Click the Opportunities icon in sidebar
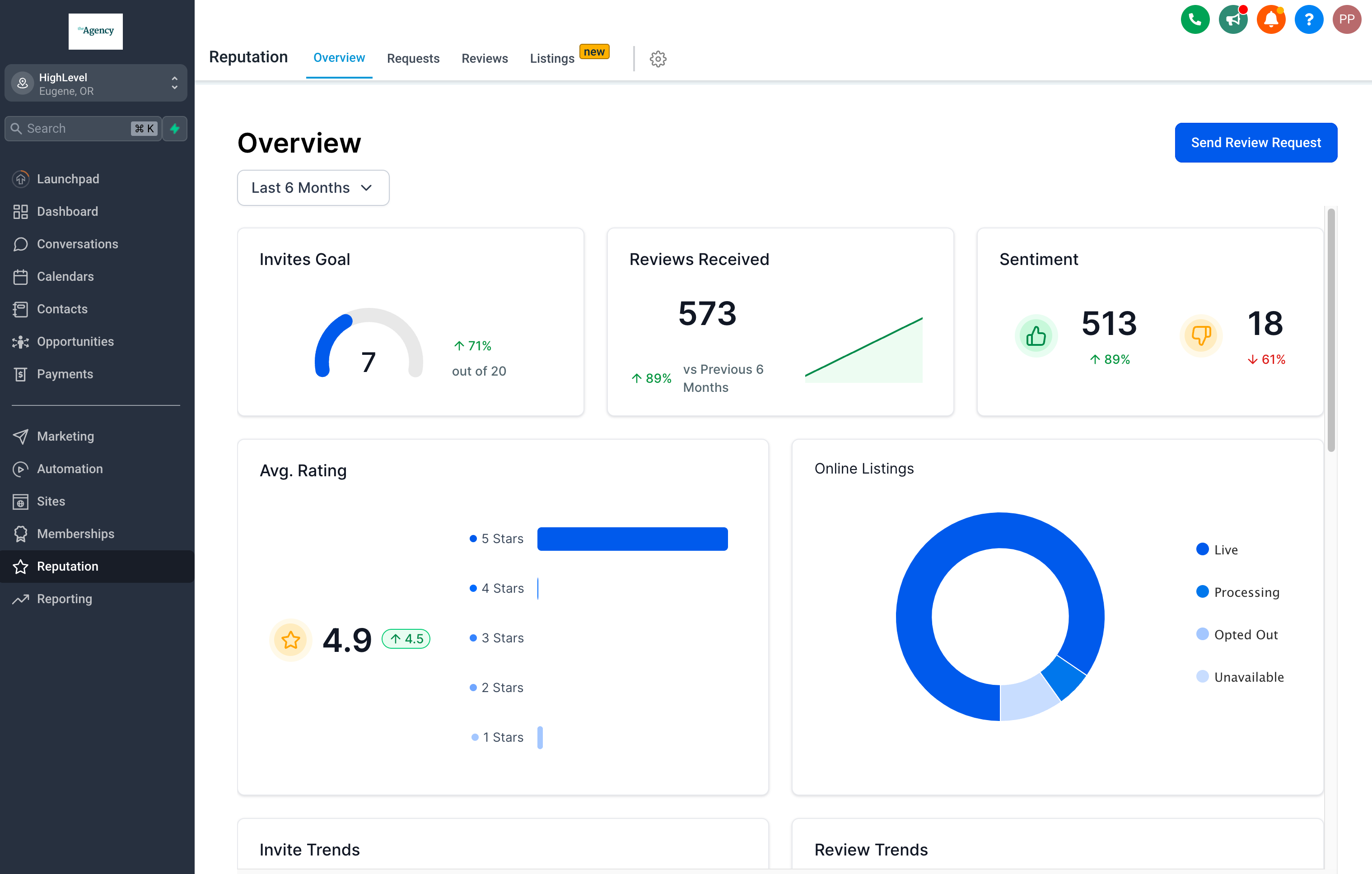 20,342
